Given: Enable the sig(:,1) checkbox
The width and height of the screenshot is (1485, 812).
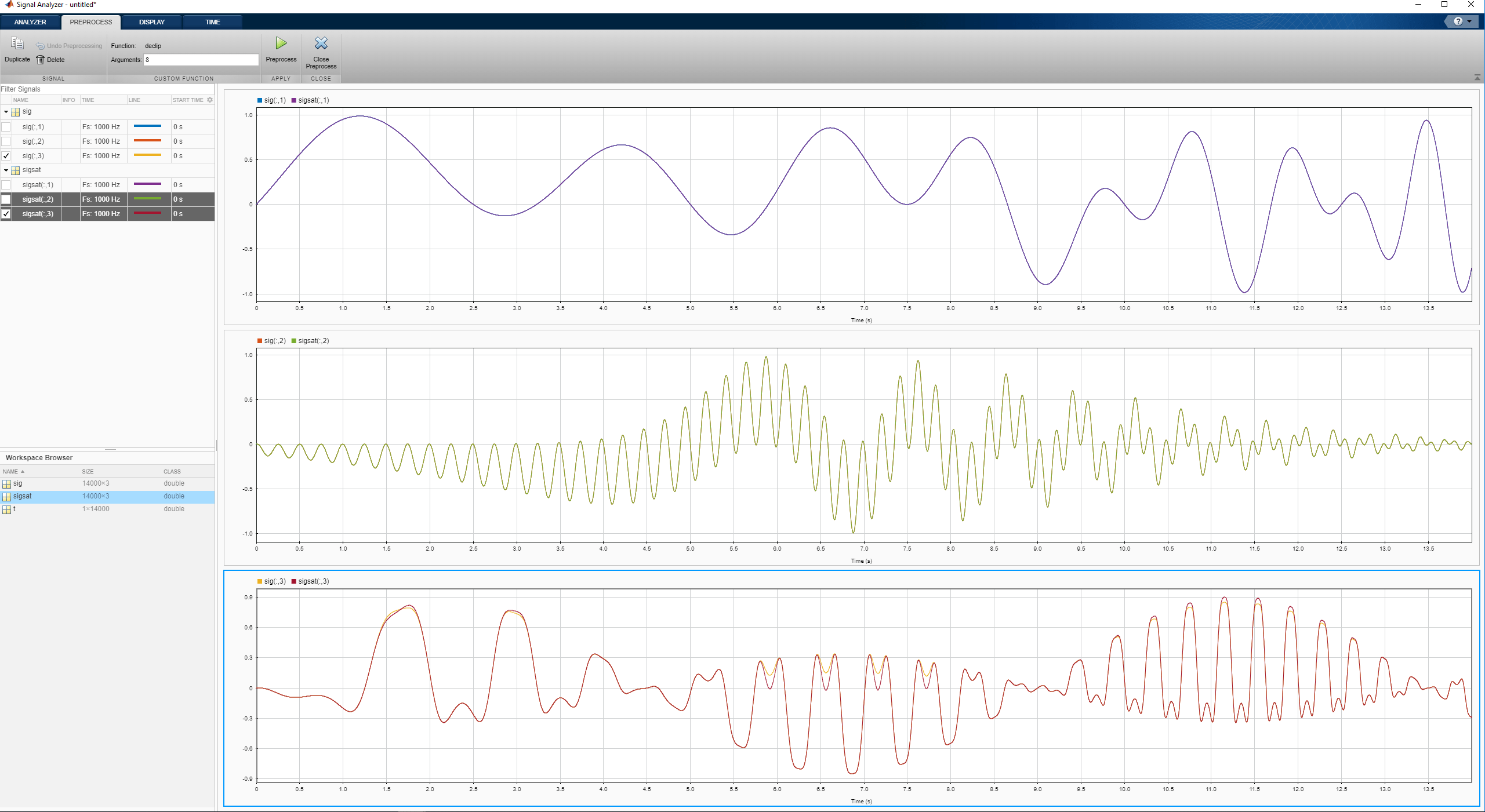Looking at the screenshot, I should 6,127.
